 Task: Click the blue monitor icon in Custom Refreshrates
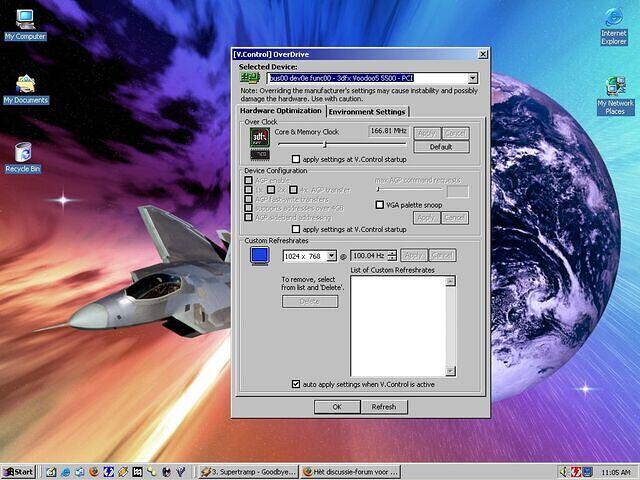coord(260,256)
